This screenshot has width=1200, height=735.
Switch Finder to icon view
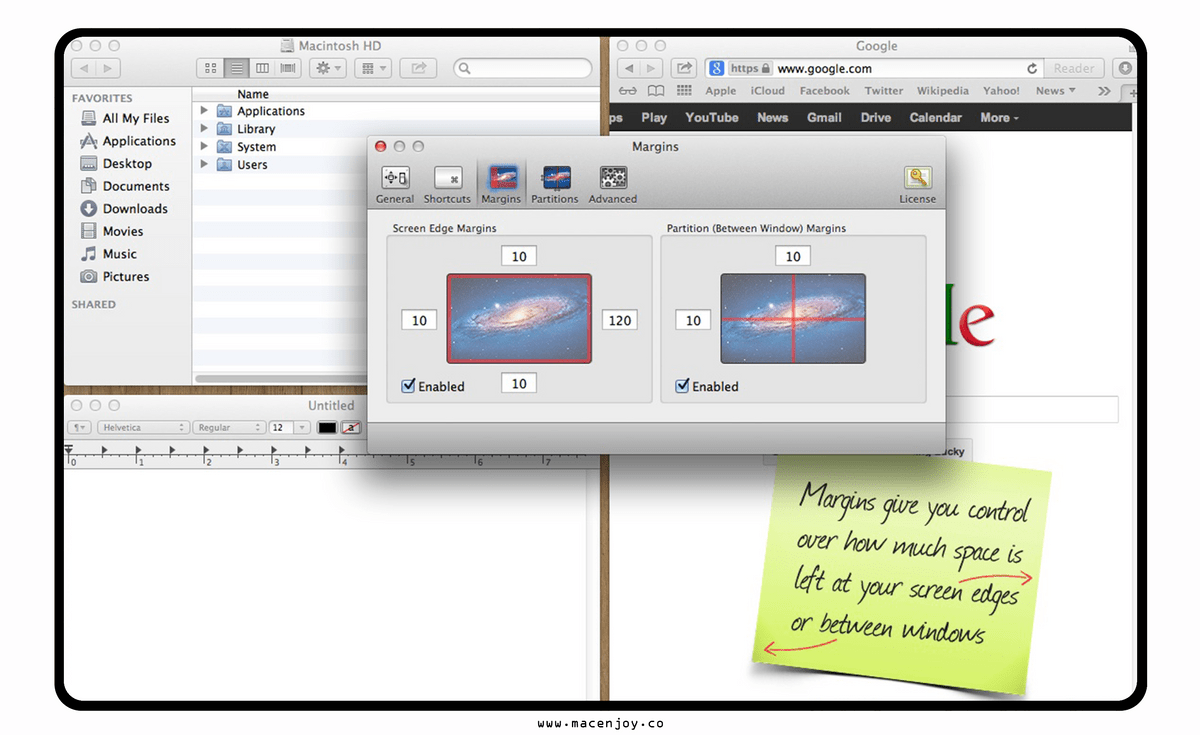click(210, 68)
